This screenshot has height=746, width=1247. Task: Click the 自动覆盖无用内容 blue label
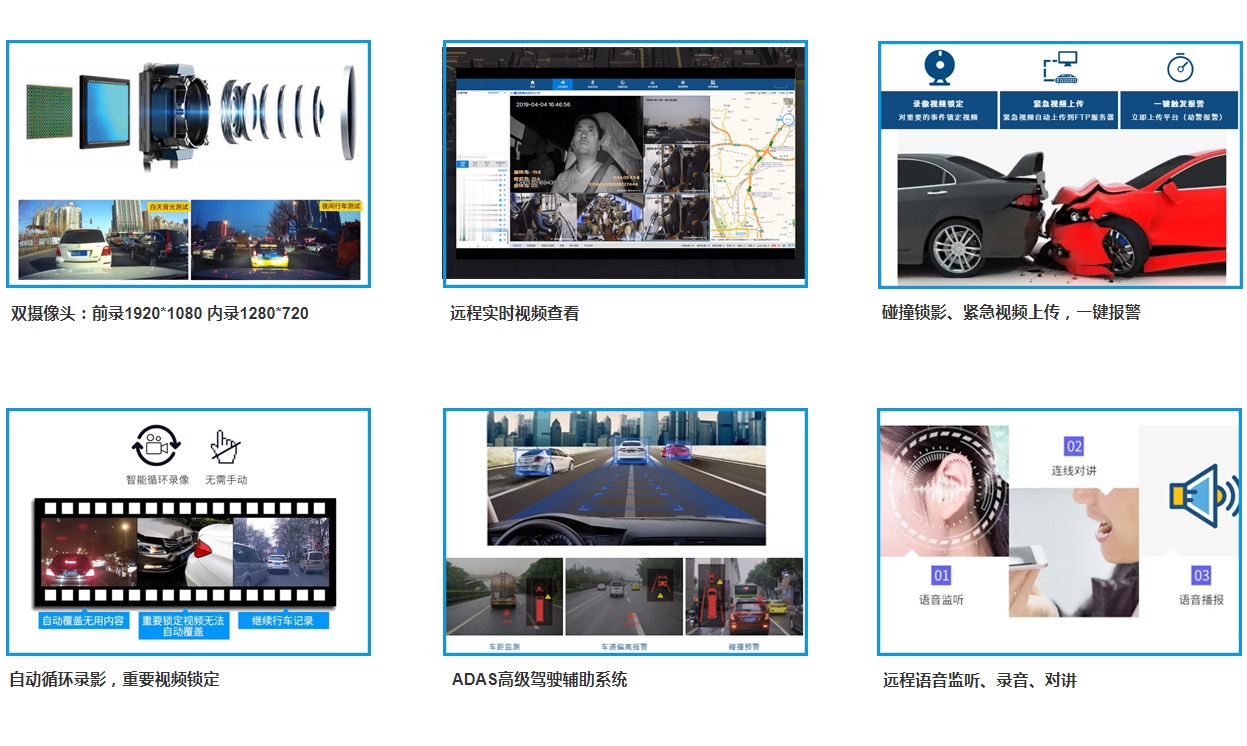[83, 621]
